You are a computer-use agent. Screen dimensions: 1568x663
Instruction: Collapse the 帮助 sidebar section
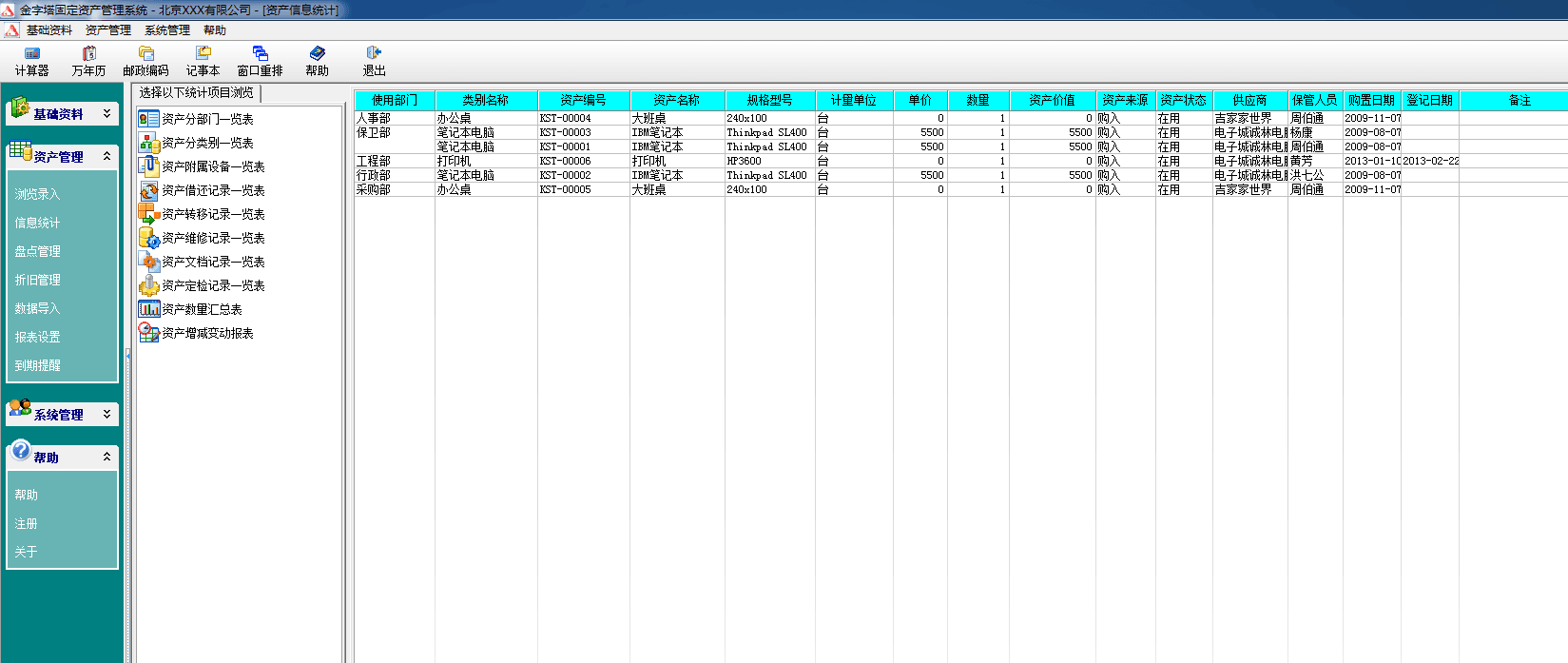click(x=106, y=457)
